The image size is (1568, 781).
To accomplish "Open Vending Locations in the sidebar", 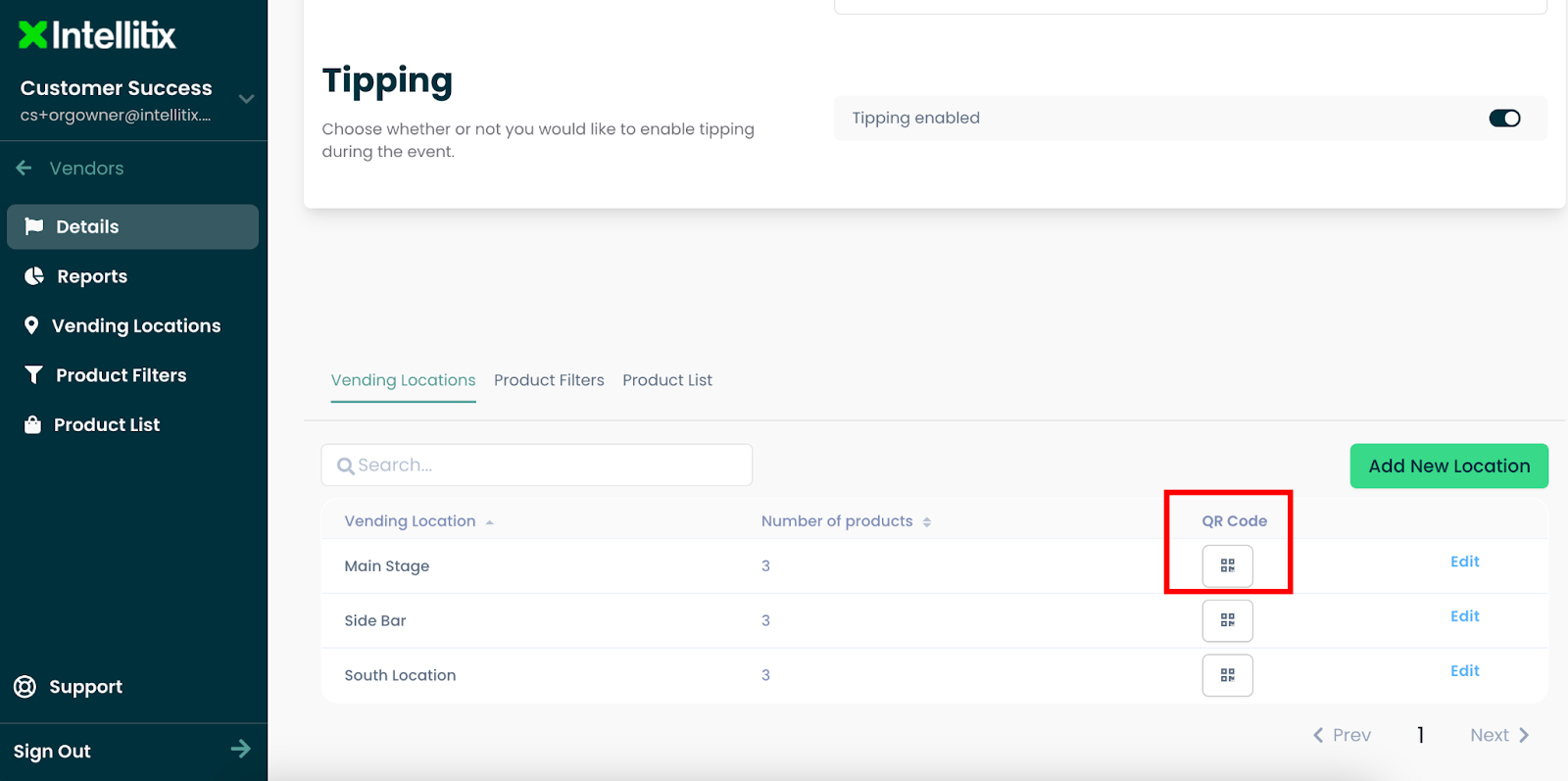I will coord(135,326).
